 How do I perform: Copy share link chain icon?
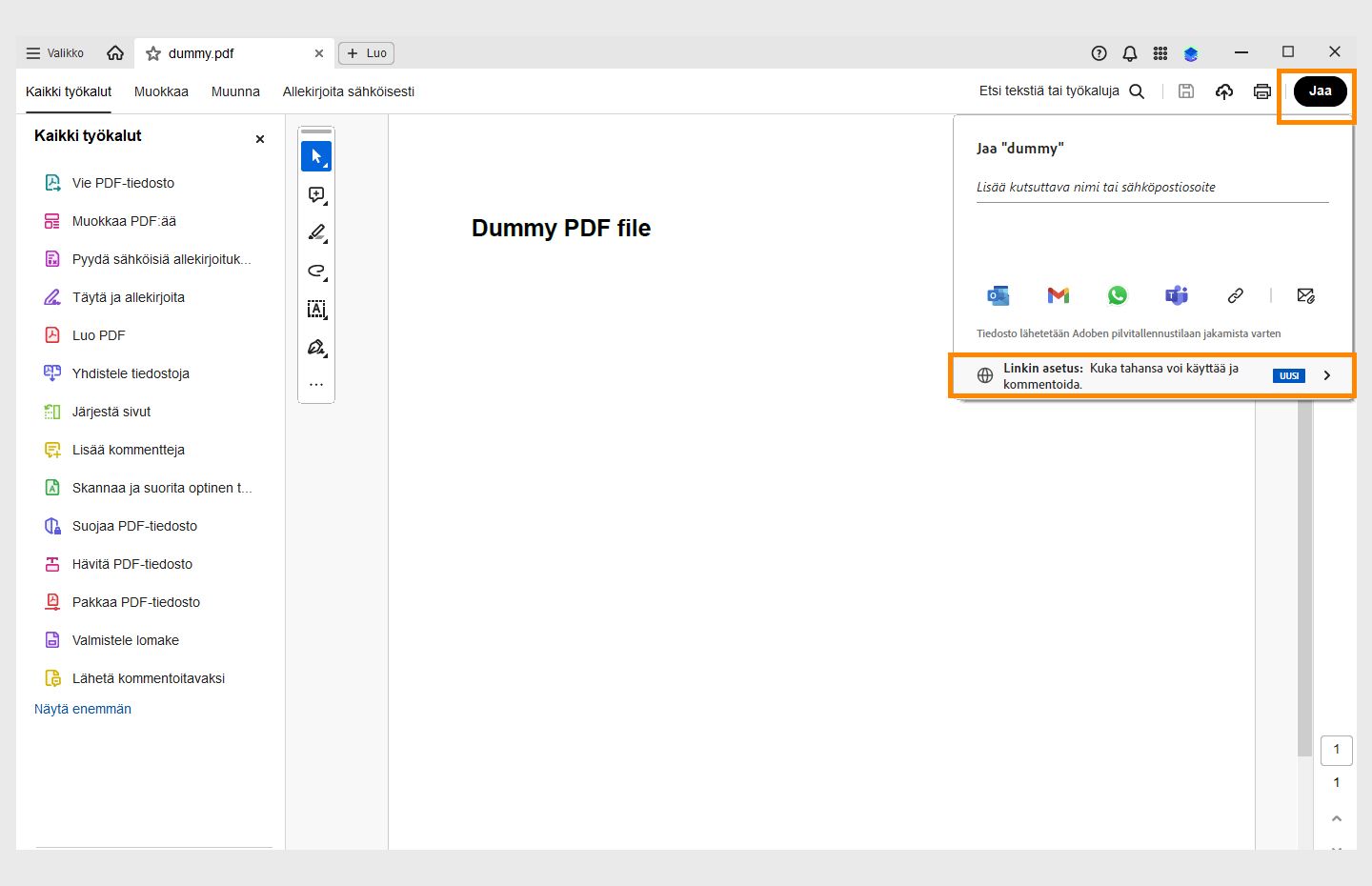1236,295
